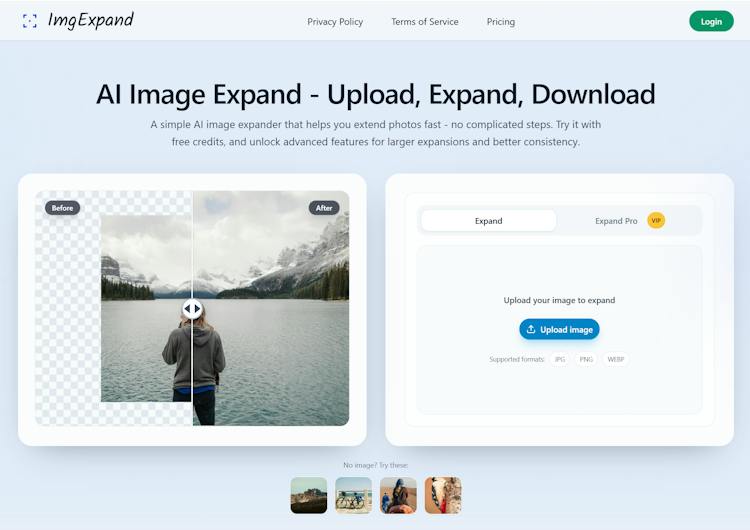Click the PNG format chip

[586, 359]
